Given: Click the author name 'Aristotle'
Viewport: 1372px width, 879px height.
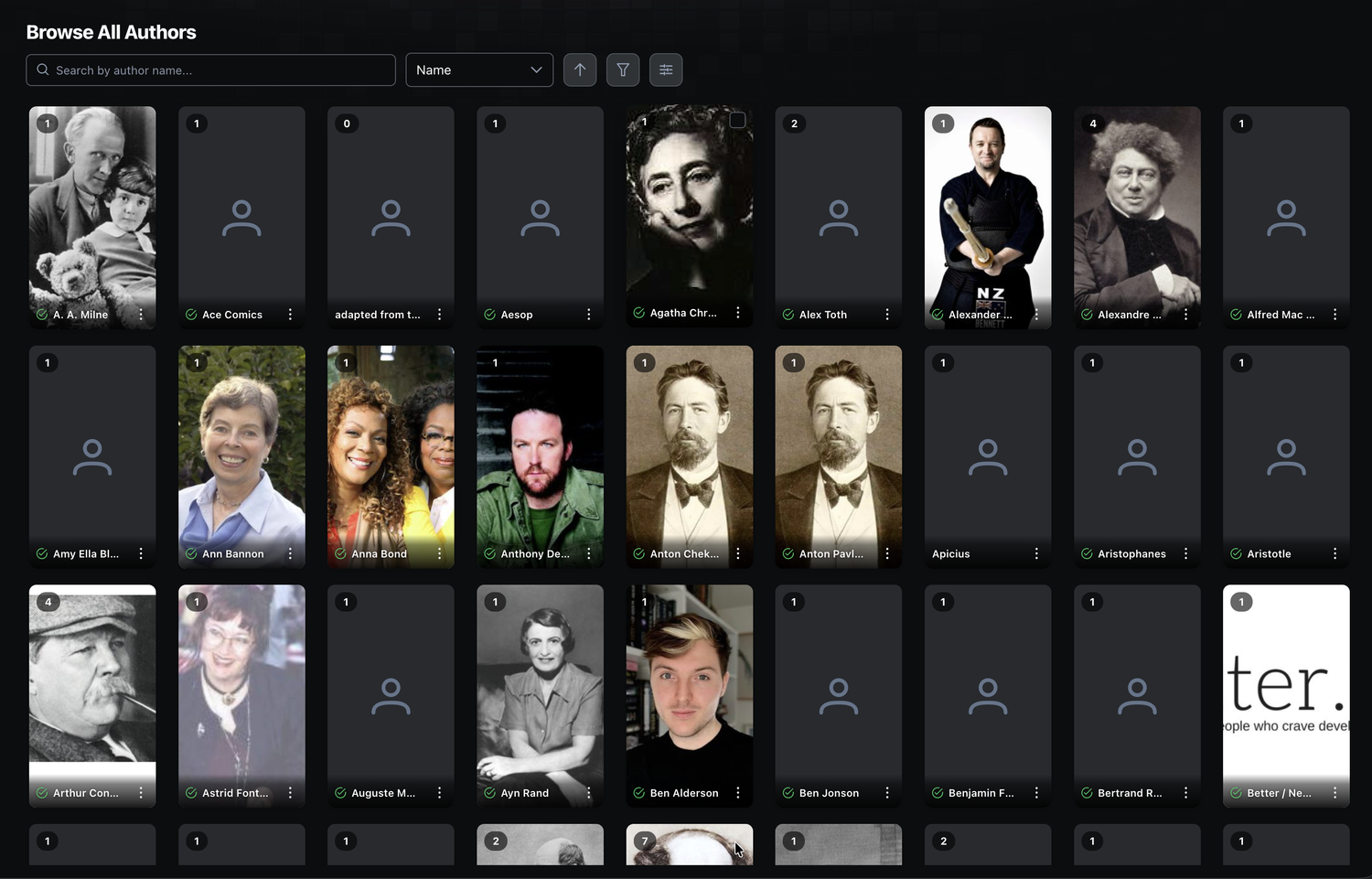Looking at the screenshot, I should tap(1270, 554).
